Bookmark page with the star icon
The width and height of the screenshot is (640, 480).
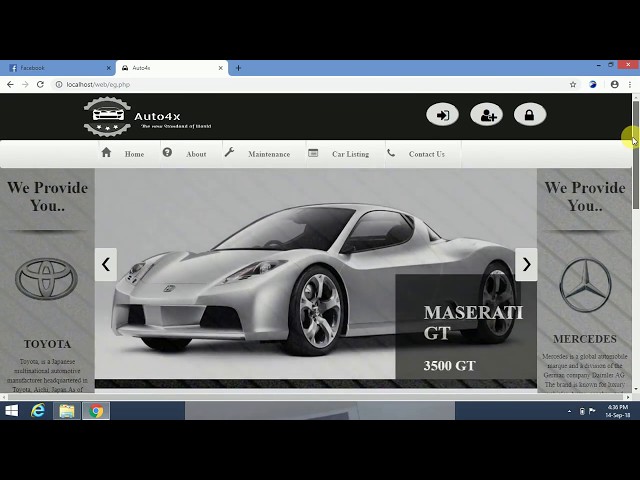tap(573, 84)
